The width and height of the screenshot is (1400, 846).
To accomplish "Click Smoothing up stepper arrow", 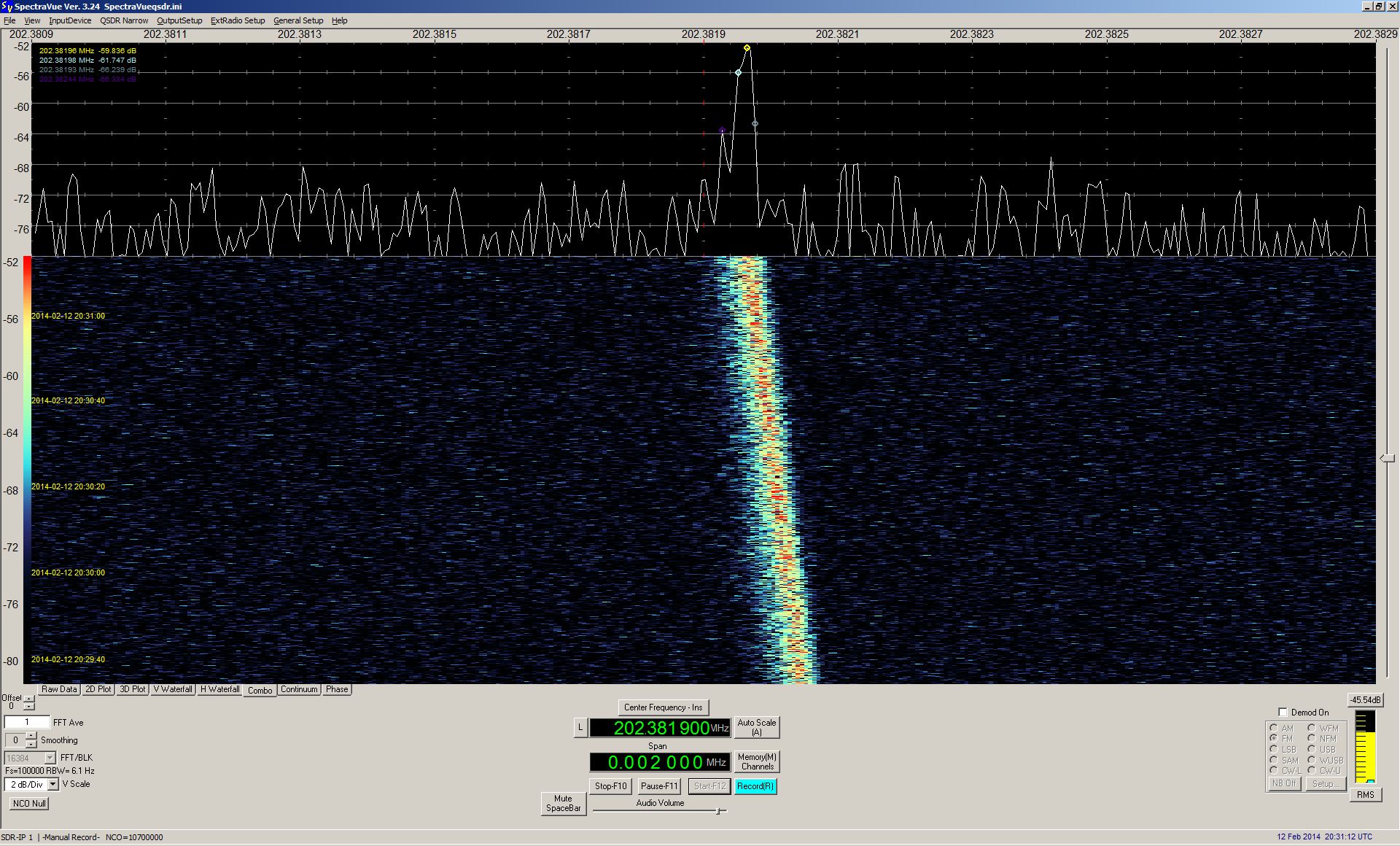I will [x=31, y=735].
